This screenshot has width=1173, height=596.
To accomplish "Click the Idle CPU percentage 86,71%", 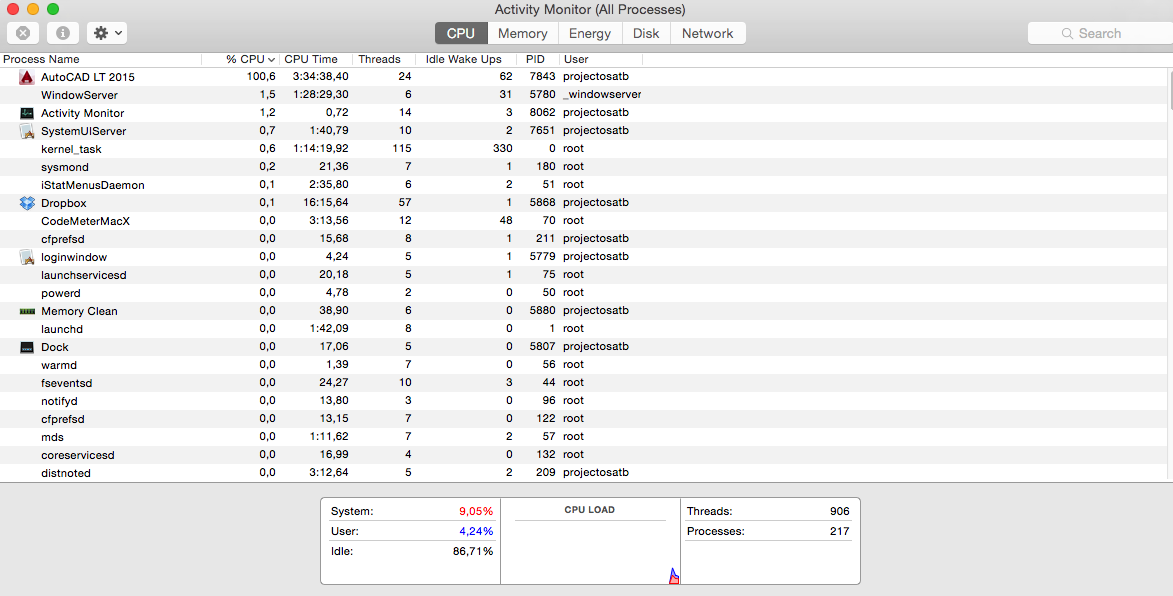I will (473, 552).
